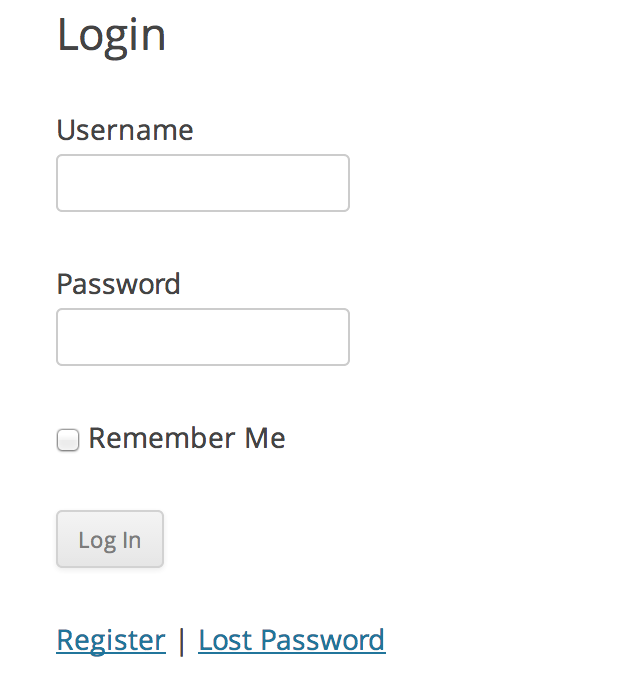Open the Register link

coord(111,640)
